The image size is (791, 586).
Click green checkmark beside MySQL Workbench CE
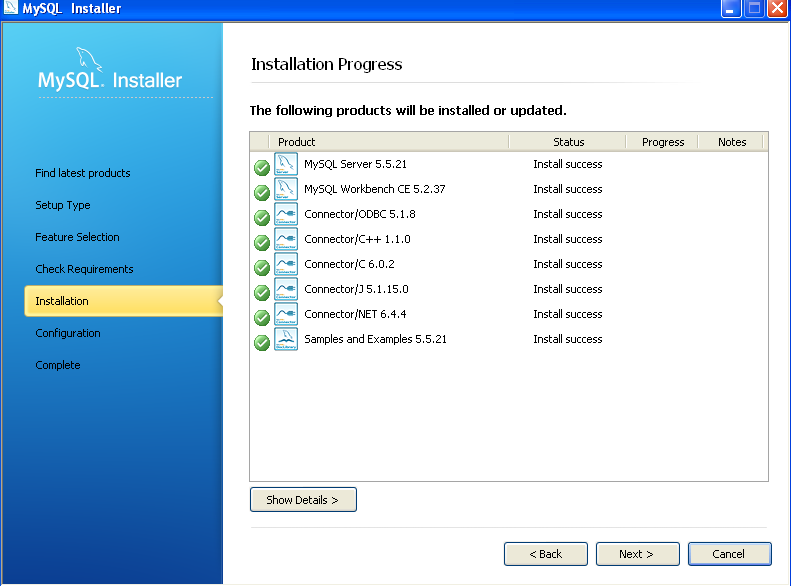pos(262,193)
